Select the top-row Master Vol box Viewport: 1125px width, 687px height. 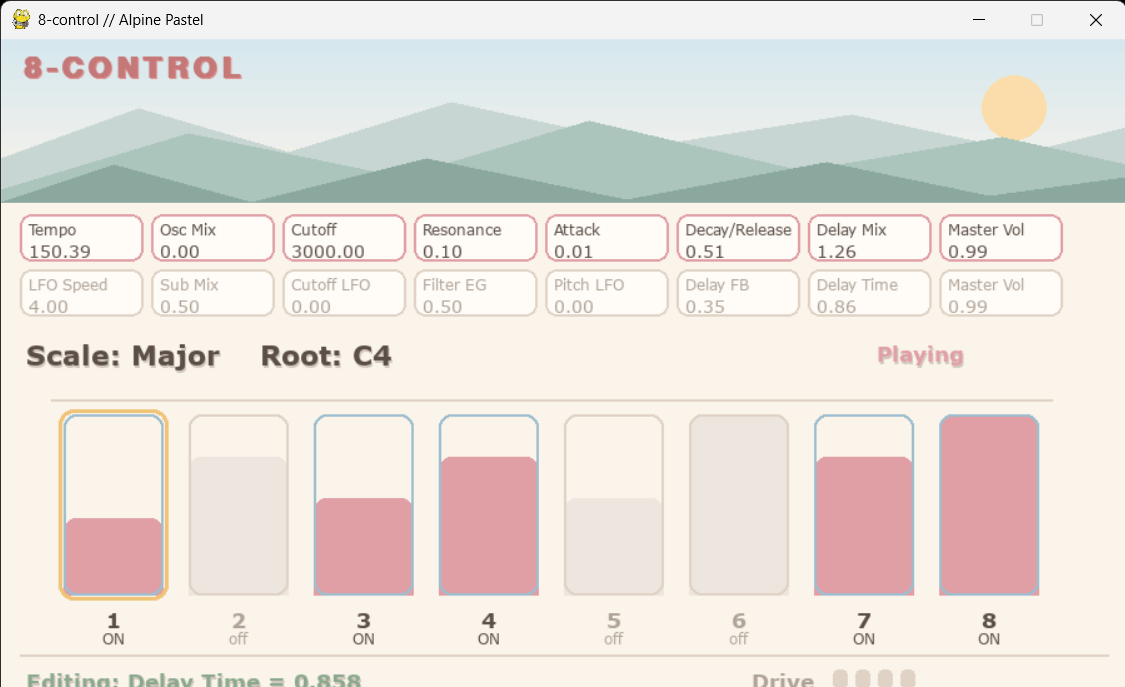1000,238
